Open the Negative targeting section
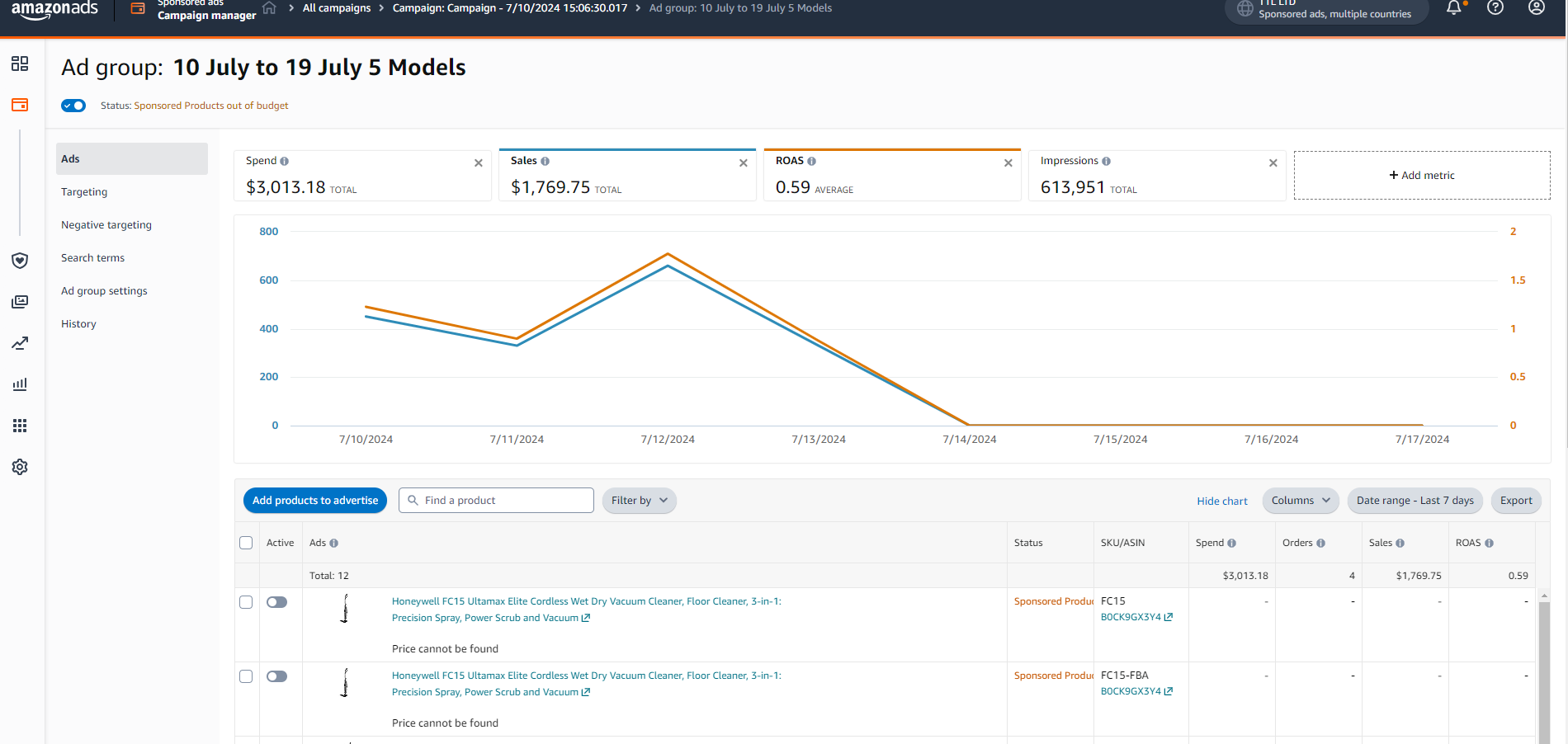Image resolution: width=1568 pixels, height=744 pixels. pos(106,225)
